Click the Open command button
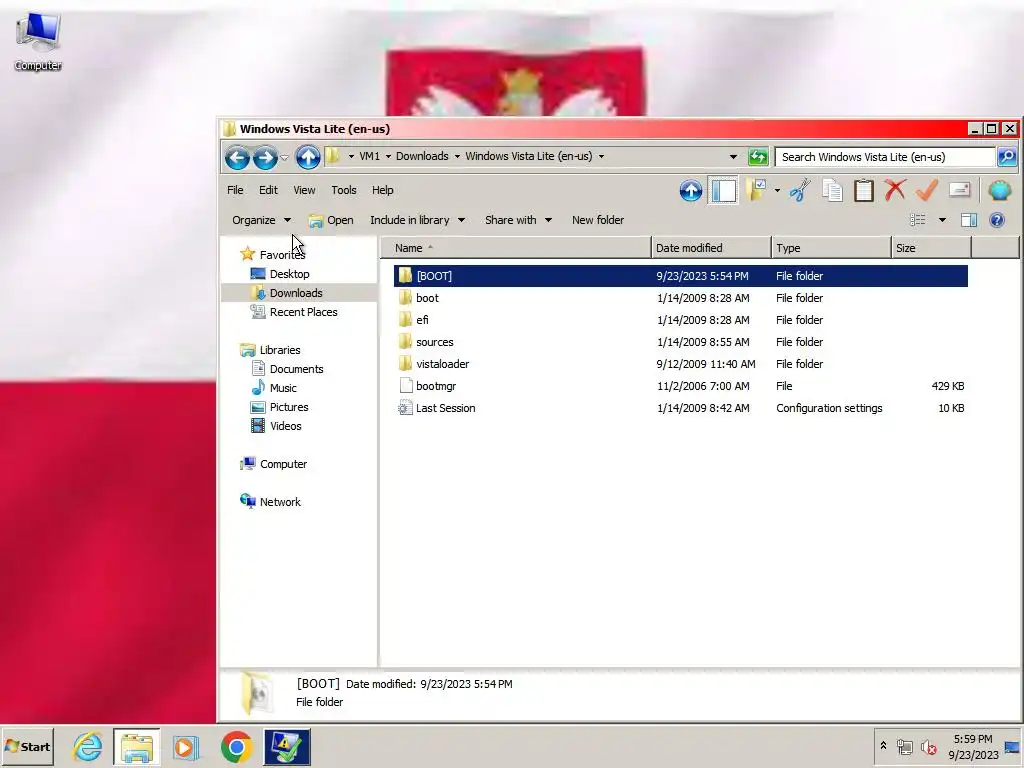Viewport: 1024px width, 768px height. [x=331, y=220]
